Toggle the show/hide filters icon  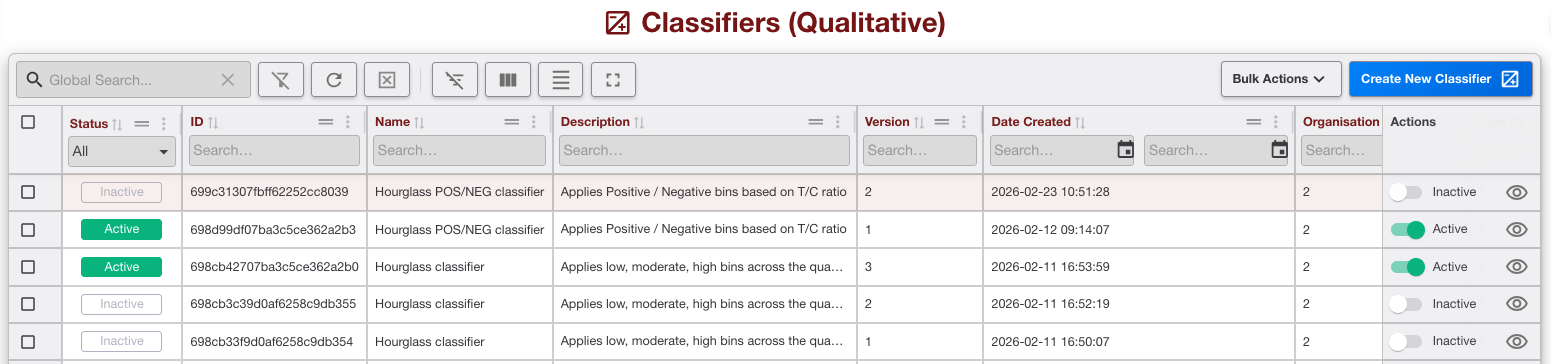point(454,80)
